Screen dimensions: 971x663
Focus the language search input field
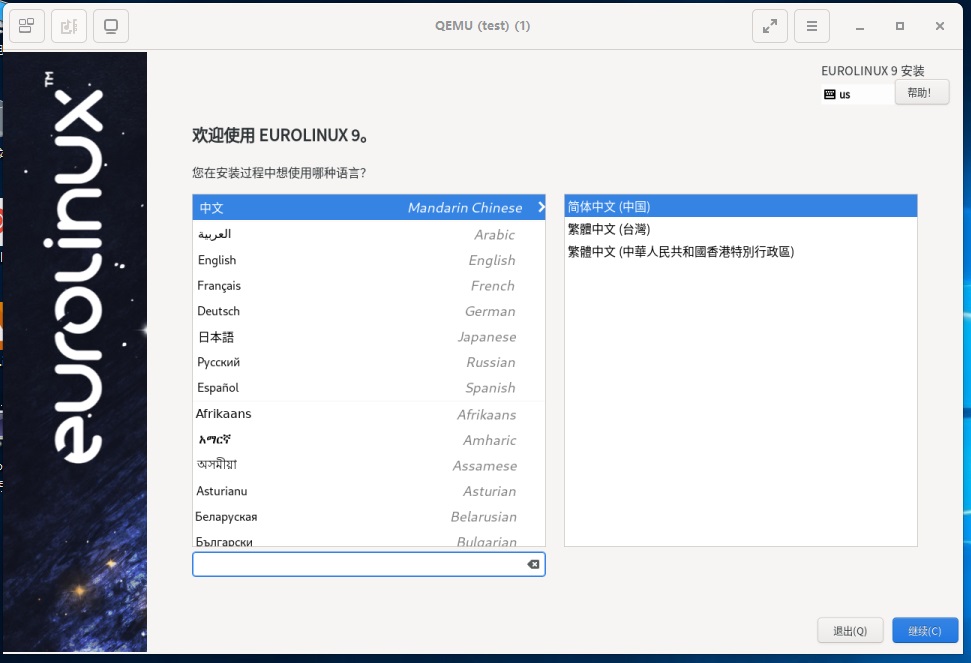[x=368, y=564]
